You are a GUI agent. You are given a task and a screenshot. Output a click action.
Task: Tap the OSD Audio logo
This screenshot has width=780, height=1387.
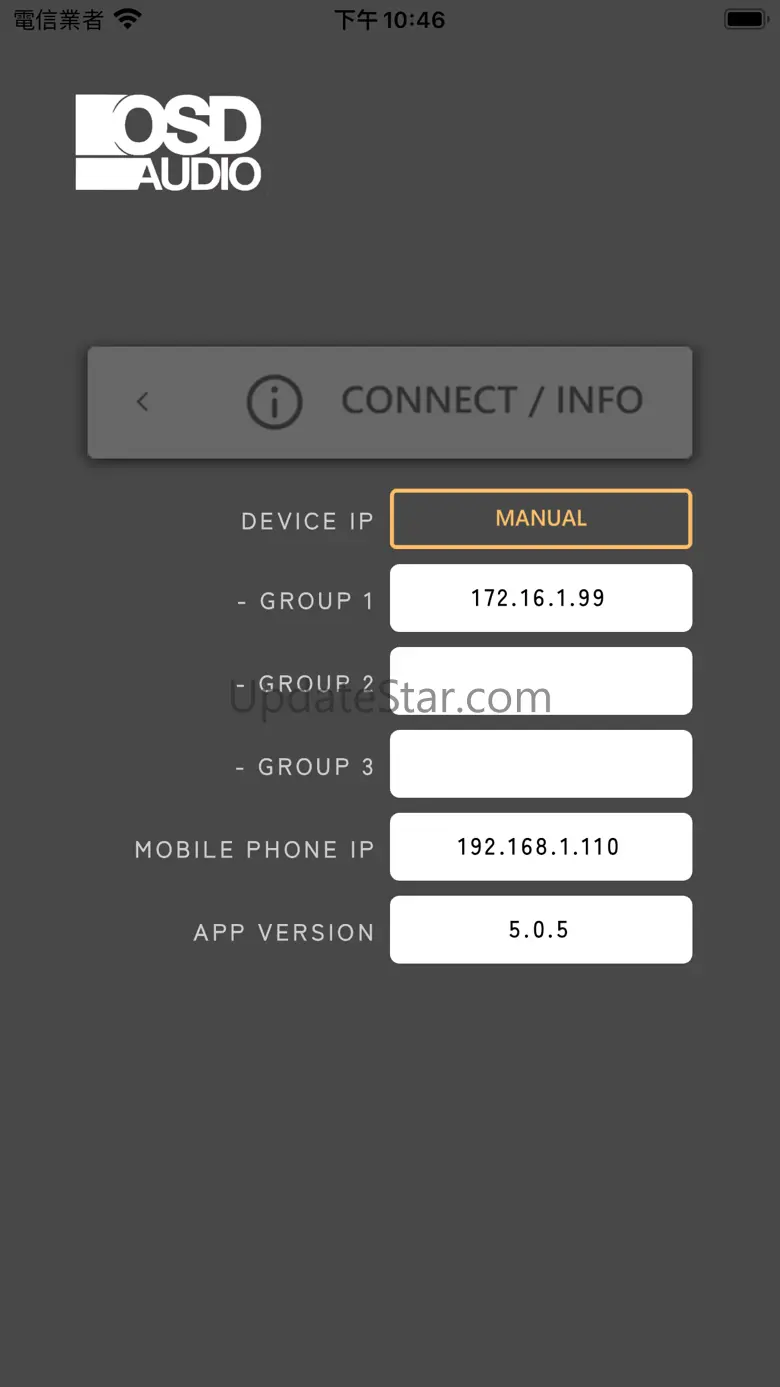click(169, 142)
